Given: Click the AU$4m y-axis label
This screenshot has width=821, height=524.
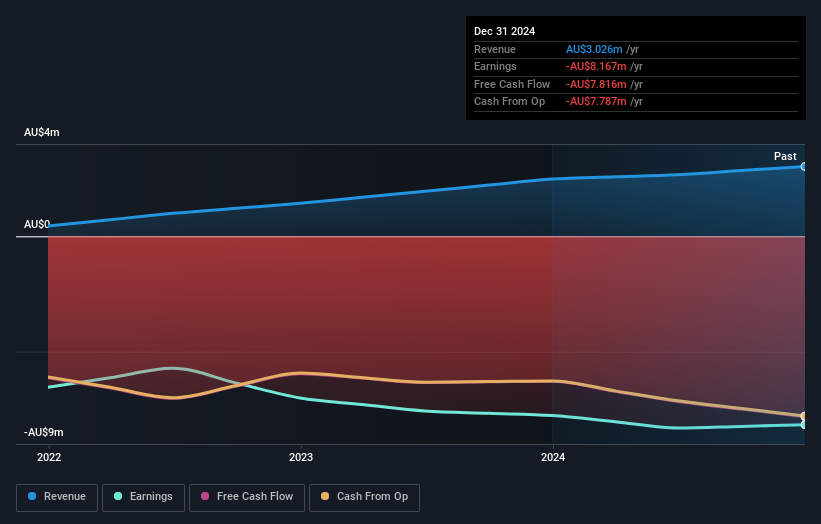Looking at the screenshot, I should (x=42, y=132).
